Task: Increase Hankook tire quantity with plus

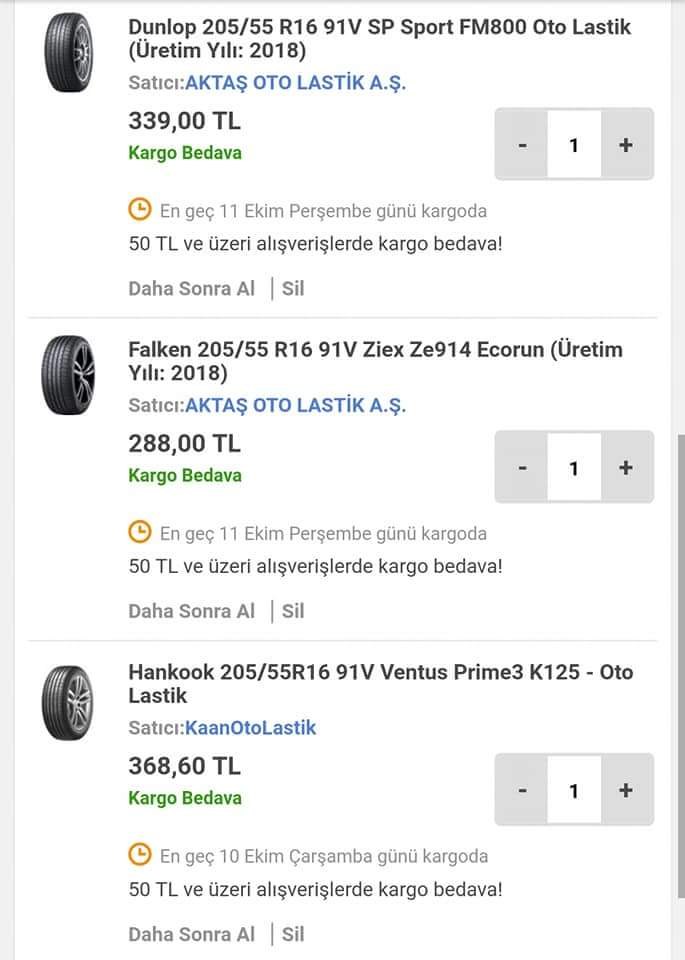Action: [626, 790]
